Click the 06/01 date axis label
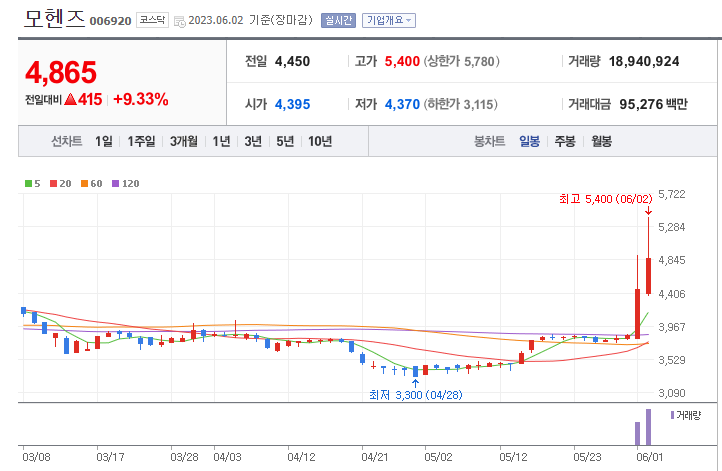This screenshot has height=471, width=722. pyautogui.click(x=650, y=457)
